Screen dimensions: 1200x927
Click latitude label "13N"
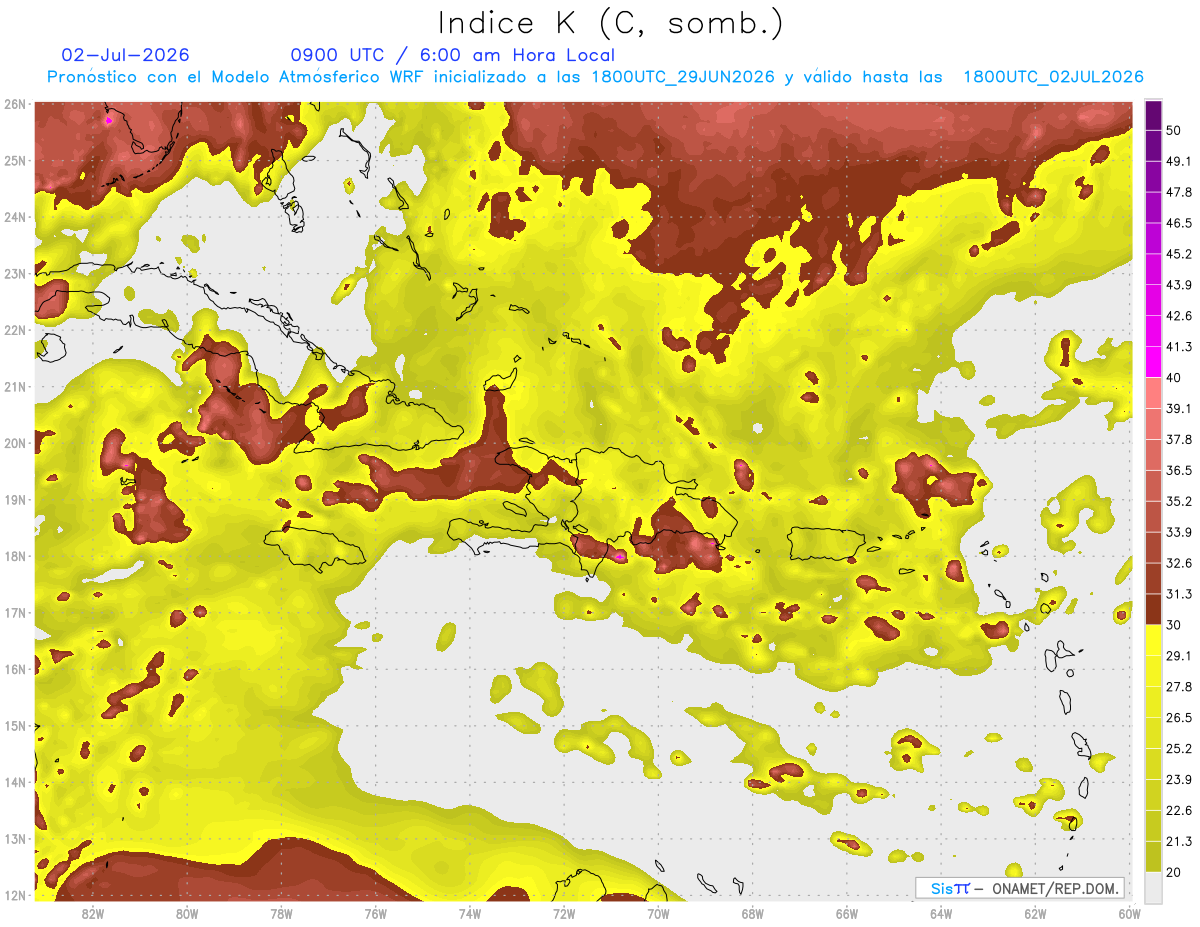click(15, 839)
